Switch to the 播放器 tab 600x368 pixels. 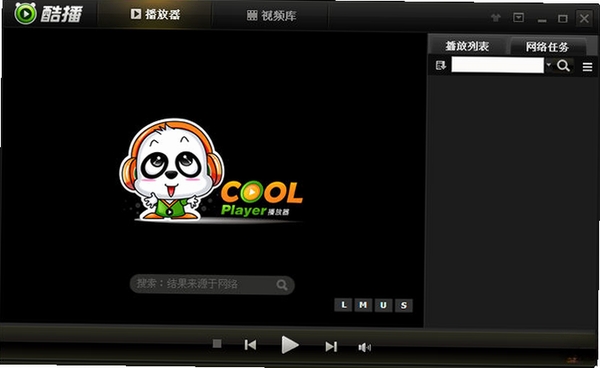[x=155, y=15]
